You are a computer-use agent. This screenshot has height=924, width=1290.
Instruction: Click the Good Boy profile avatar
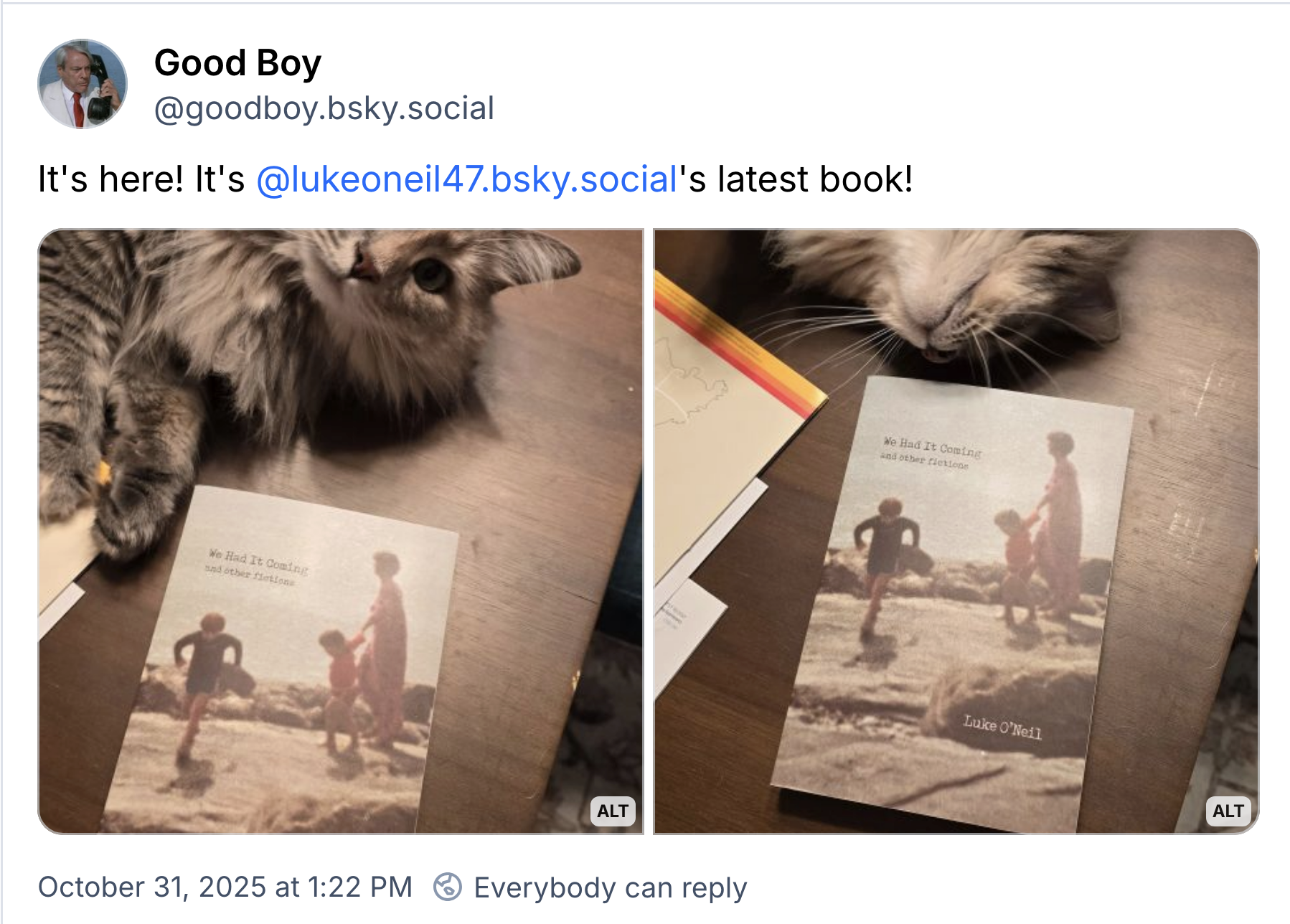pyautogui.click(x=83, y=84)
